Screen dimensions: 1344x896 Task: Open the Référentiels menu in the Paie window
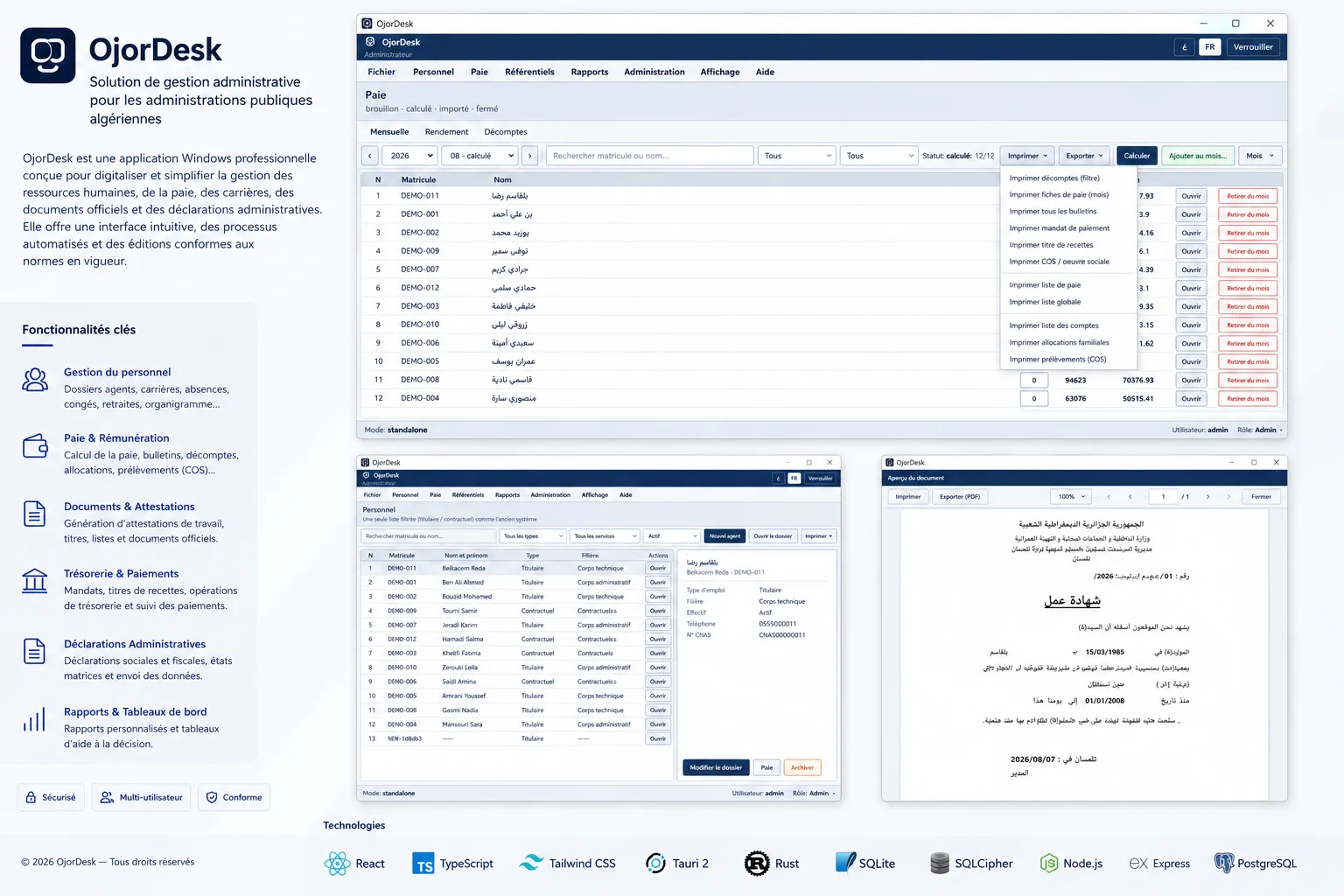tap(529, 72)
